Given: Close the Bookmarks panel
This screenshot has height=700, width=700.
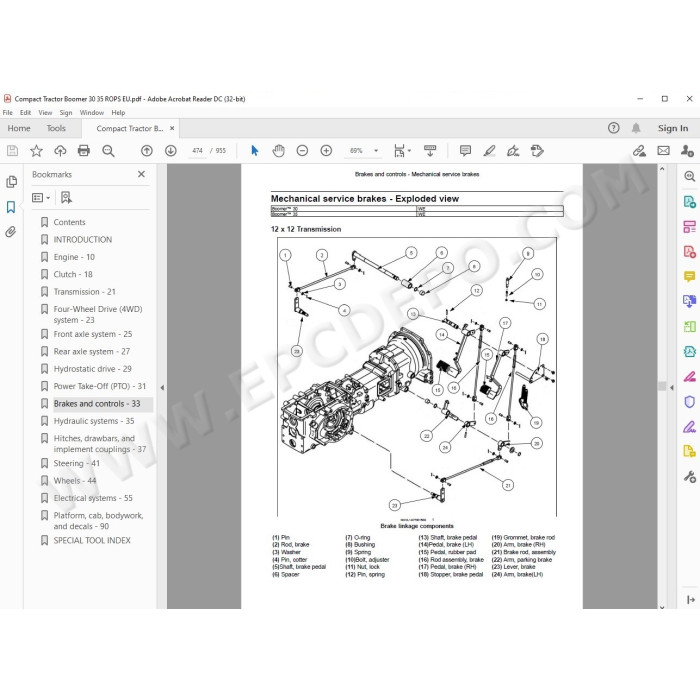Looking at the screenshot, I should (x=142, y=174).
